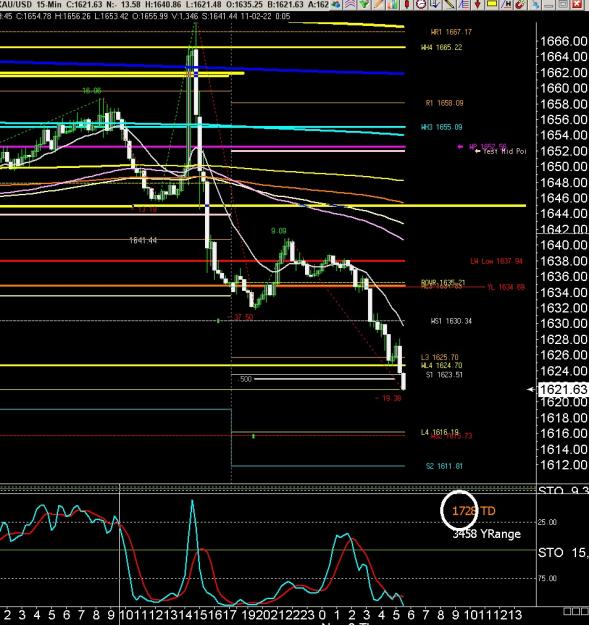Click the red stacked chevrons toolbar icon

tap(350, 4)
